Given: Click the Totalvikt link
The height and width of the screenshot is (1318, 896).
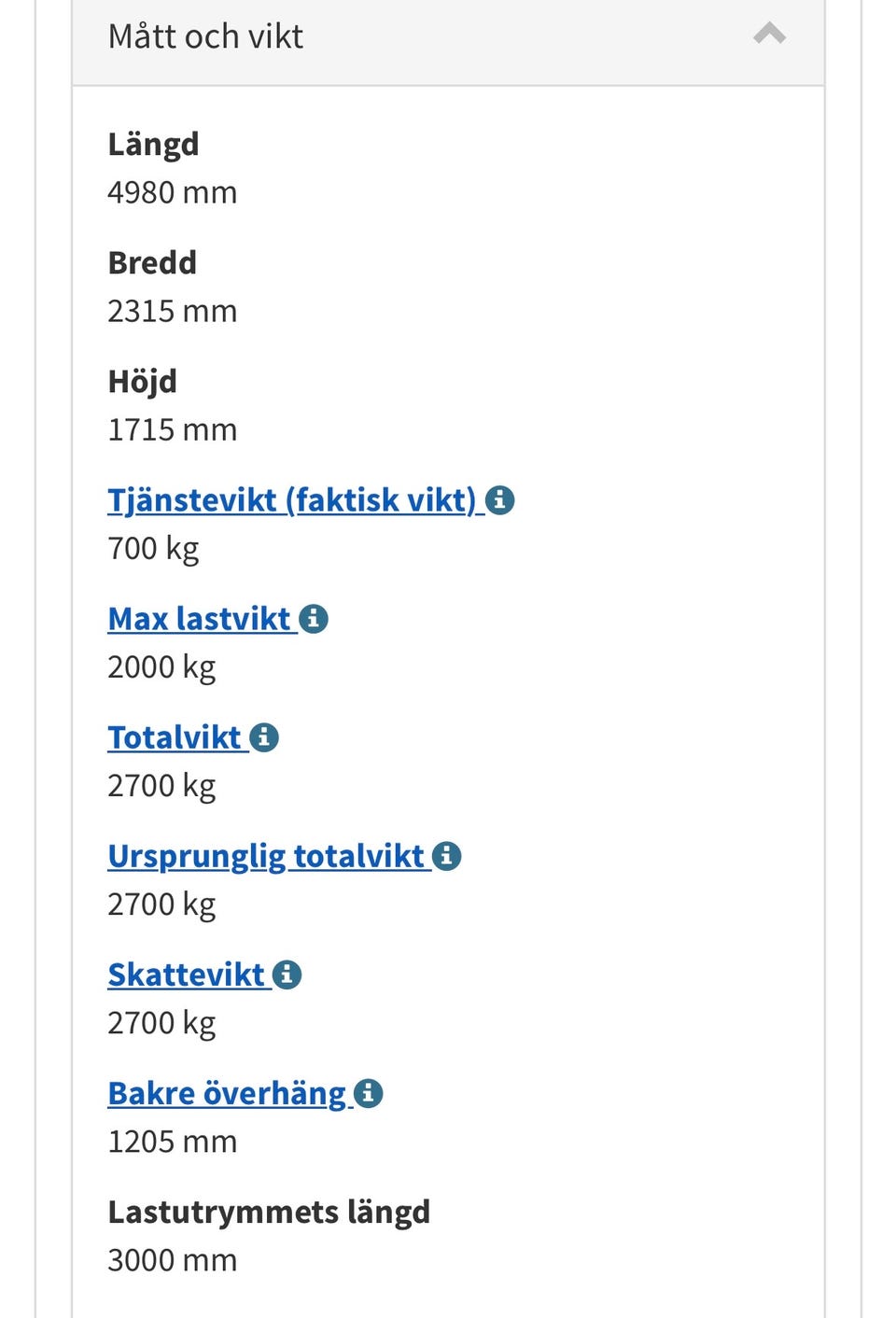Looking at the screenshot, I should point(174,737).
